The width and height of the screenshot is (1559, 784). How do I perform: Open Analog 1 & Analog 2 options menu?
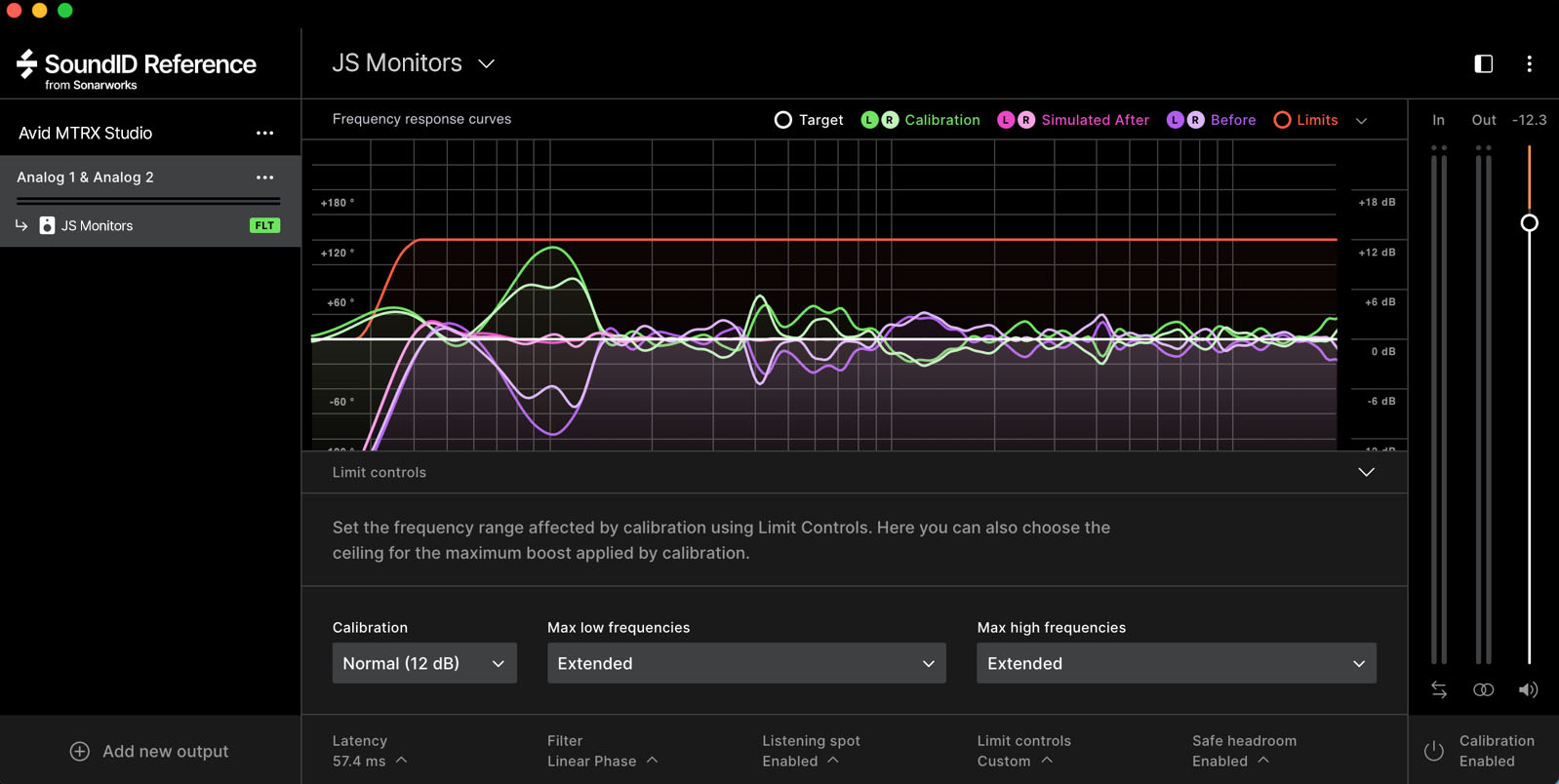(x=264, y=177)
